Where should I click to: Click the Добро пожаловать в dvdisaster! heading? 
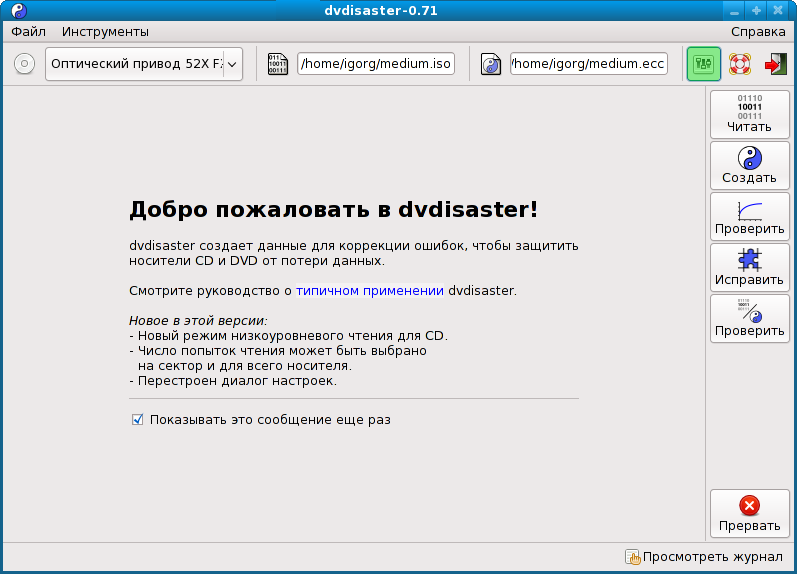pos(333,209)
